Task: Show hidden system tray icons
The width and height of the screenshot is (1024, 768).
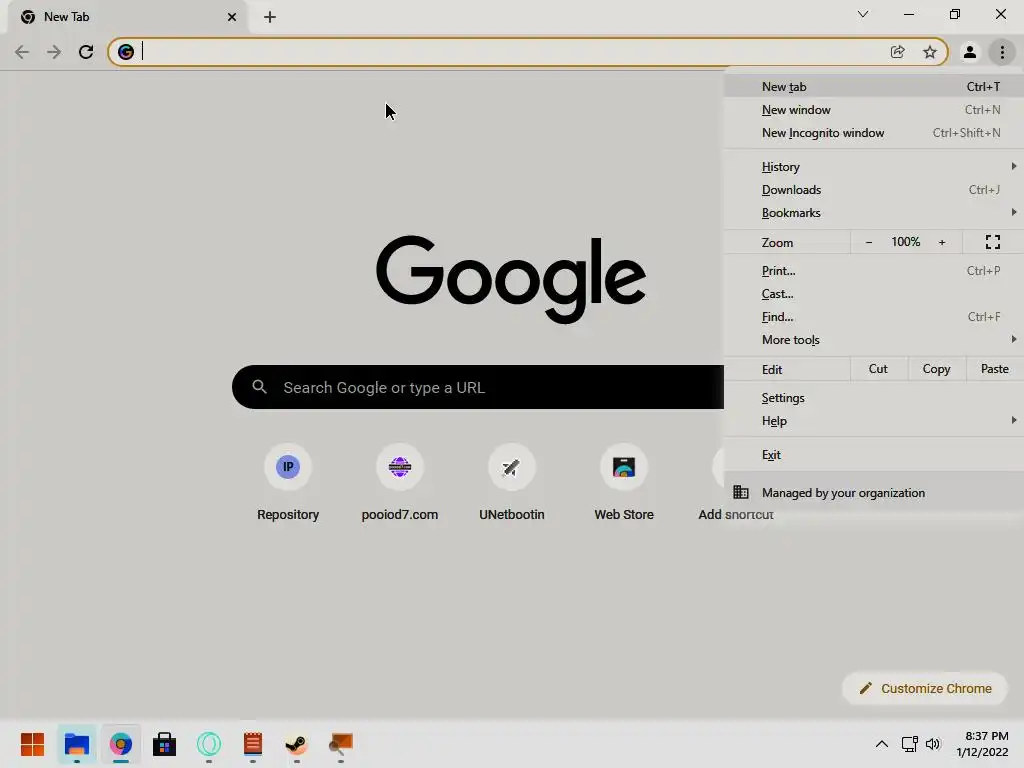Action: [x=882, y=744]
